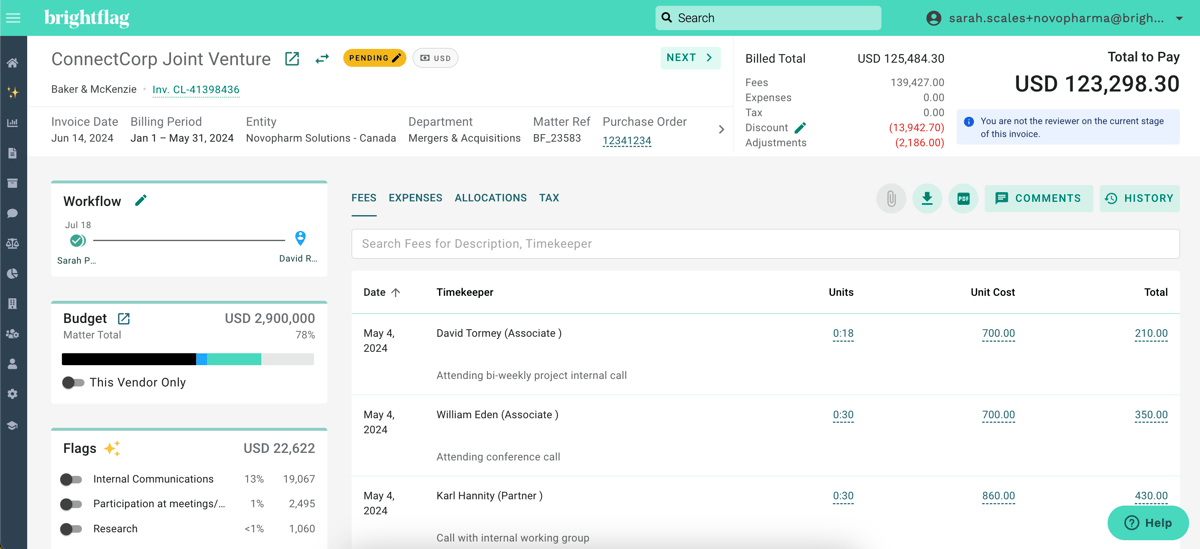The image size is (1200, 549).
Task: Open the archive box sidebar icon
Action: tap(13, 183)
